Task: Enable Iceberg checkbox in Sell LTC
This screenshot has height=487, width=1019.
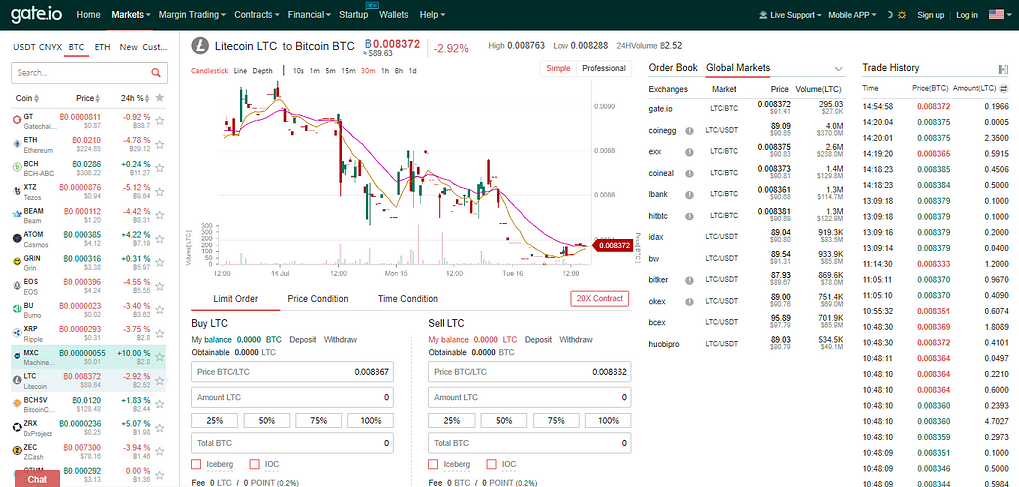Action: (x=433, y=464)
